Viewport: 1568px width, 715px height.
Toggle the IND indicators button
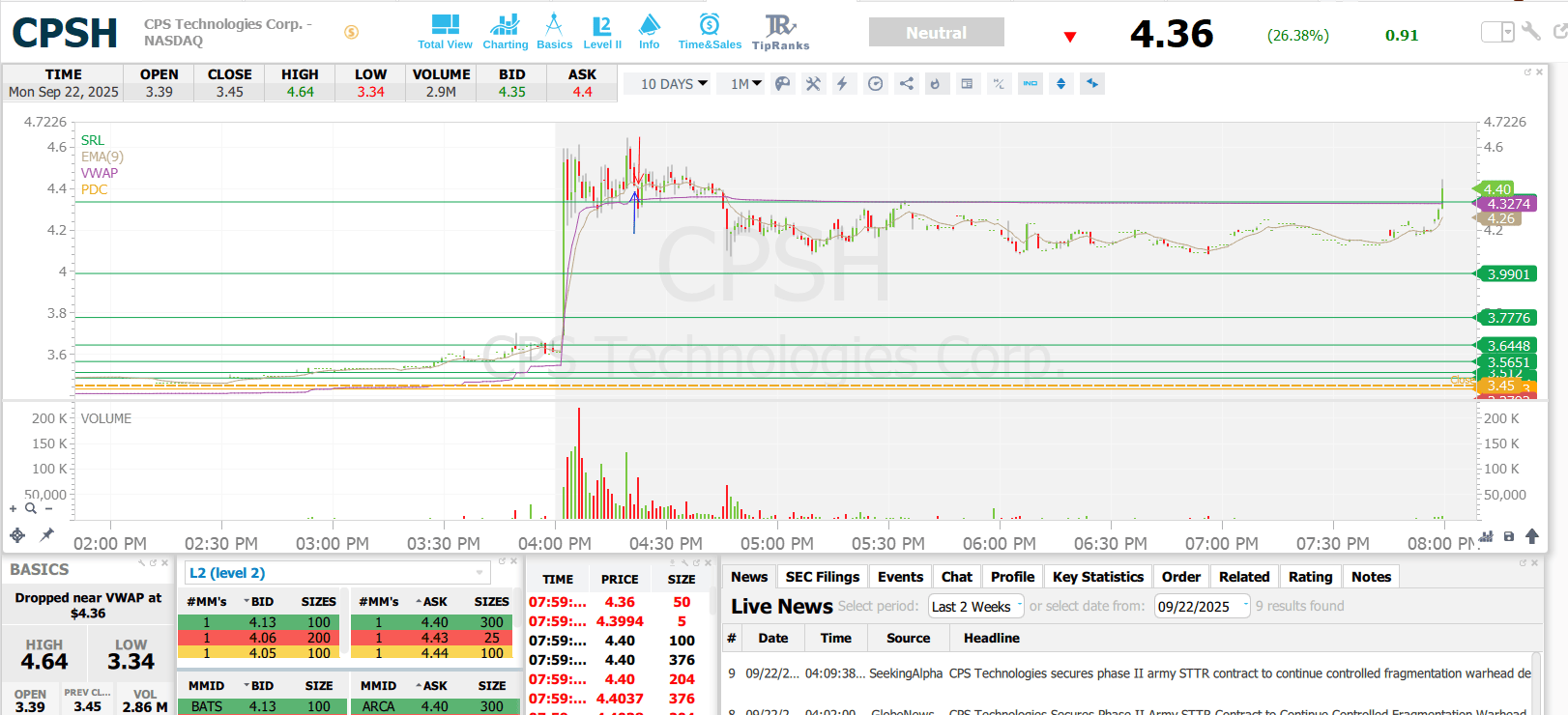pos(1031,84)
